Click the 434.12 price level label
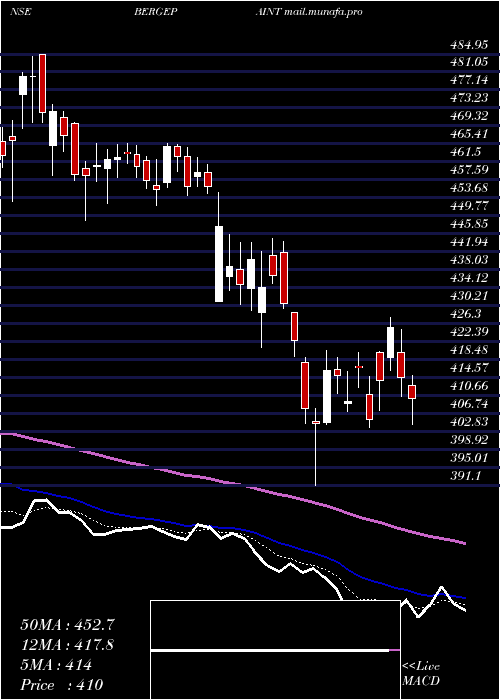Image resolution: width=500 pixels, height=700 pixels. click(x=468, y=278)
